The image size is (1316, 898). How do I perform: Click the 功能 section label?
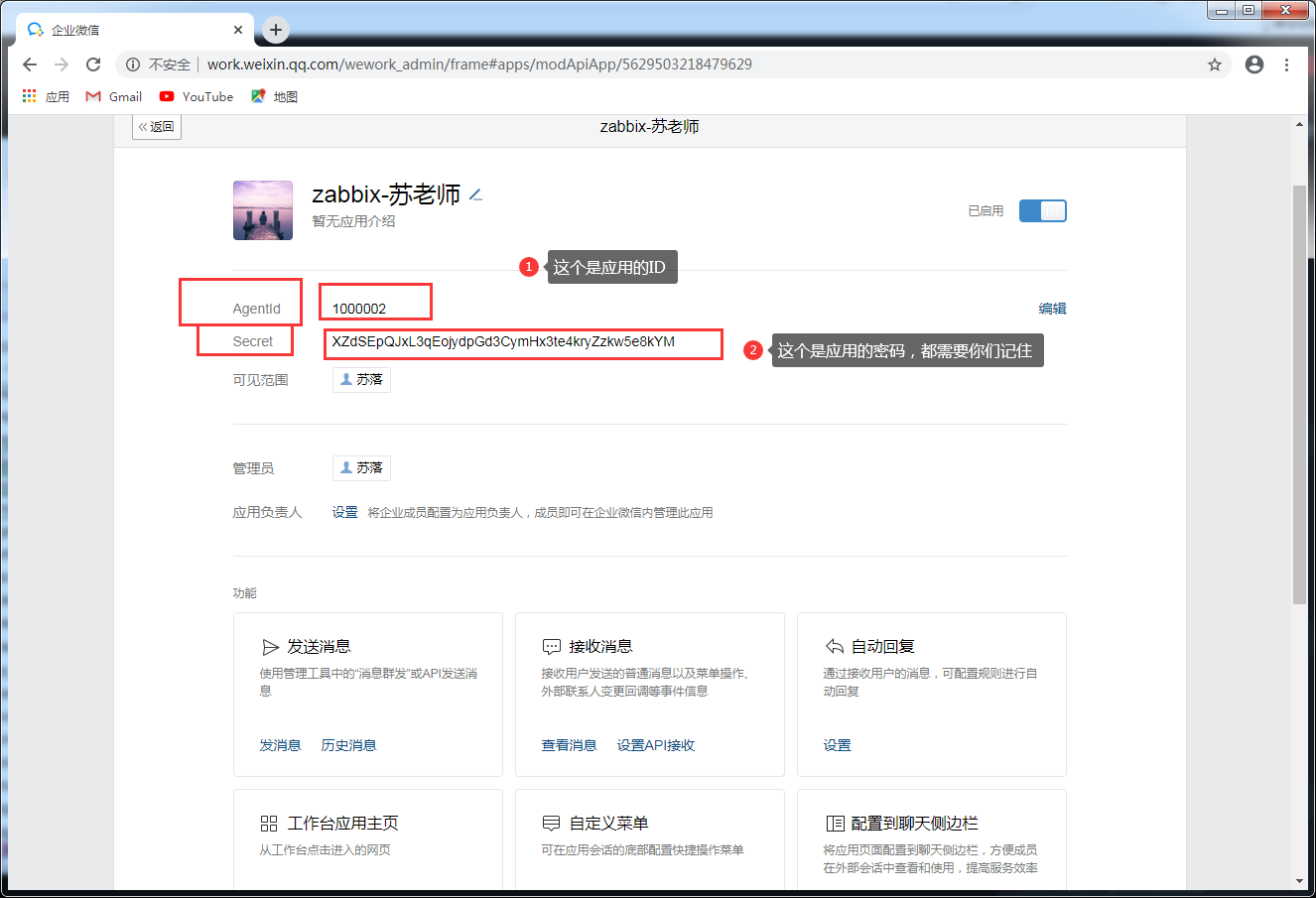[245, 592]
